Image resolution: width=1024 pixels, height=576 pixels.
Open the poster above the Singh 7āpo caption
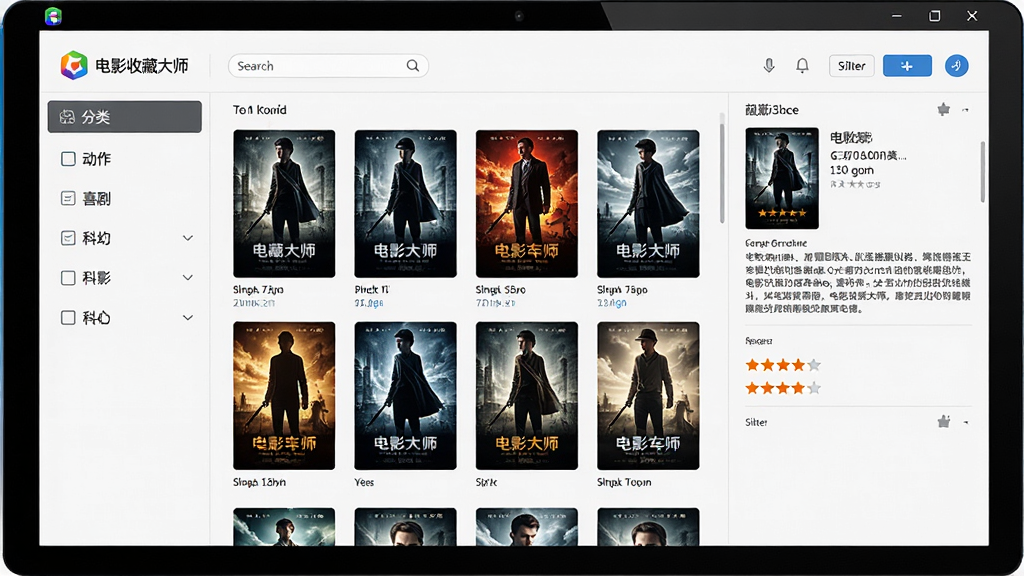point(648,204)
